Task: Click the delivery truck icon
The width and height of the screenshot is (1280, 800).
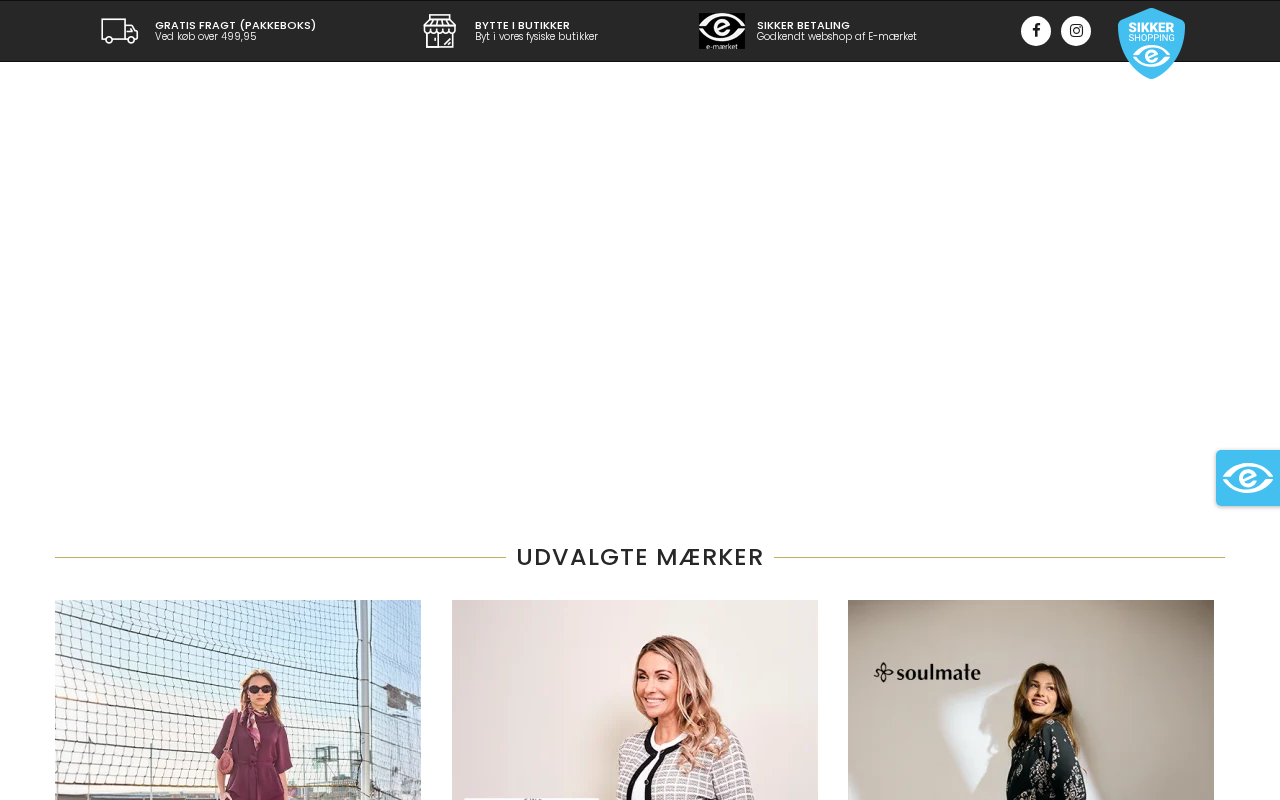Action: click(120, 31)
